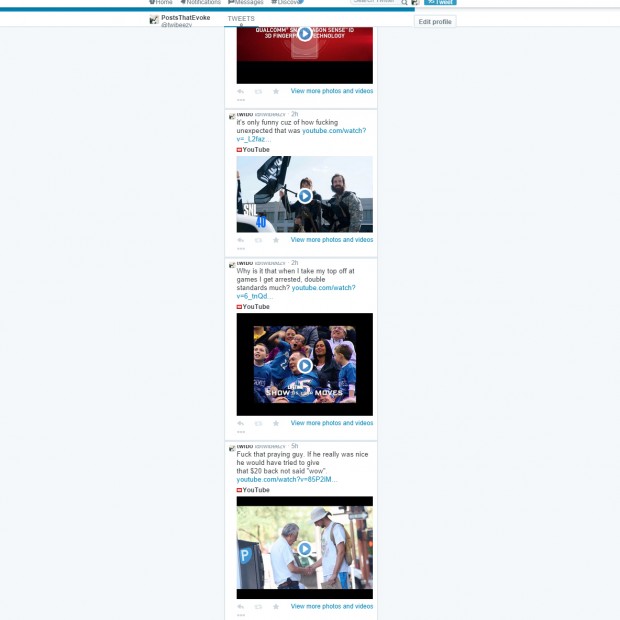Click the Edit profile button
Screen dimensions: 620x620
point(435,22)
